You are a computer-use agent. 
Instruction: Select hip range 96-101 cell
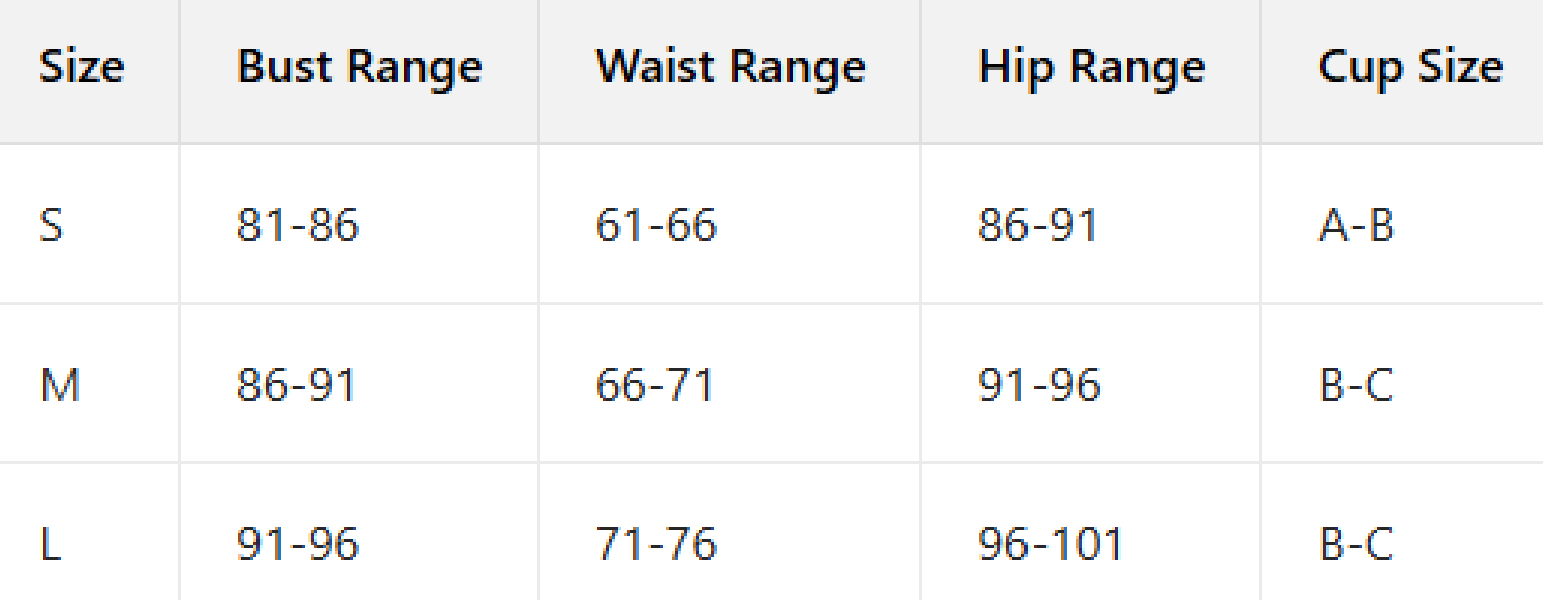pos(1050,545)
